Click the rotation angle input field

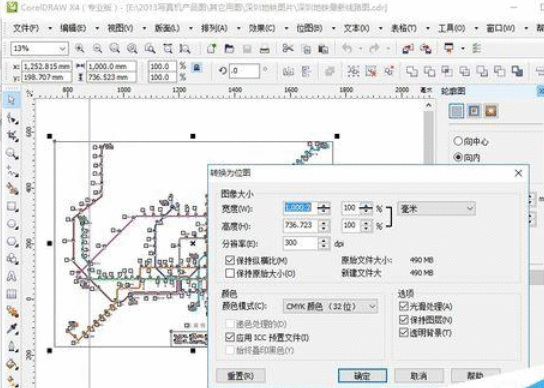click(244, 71)
